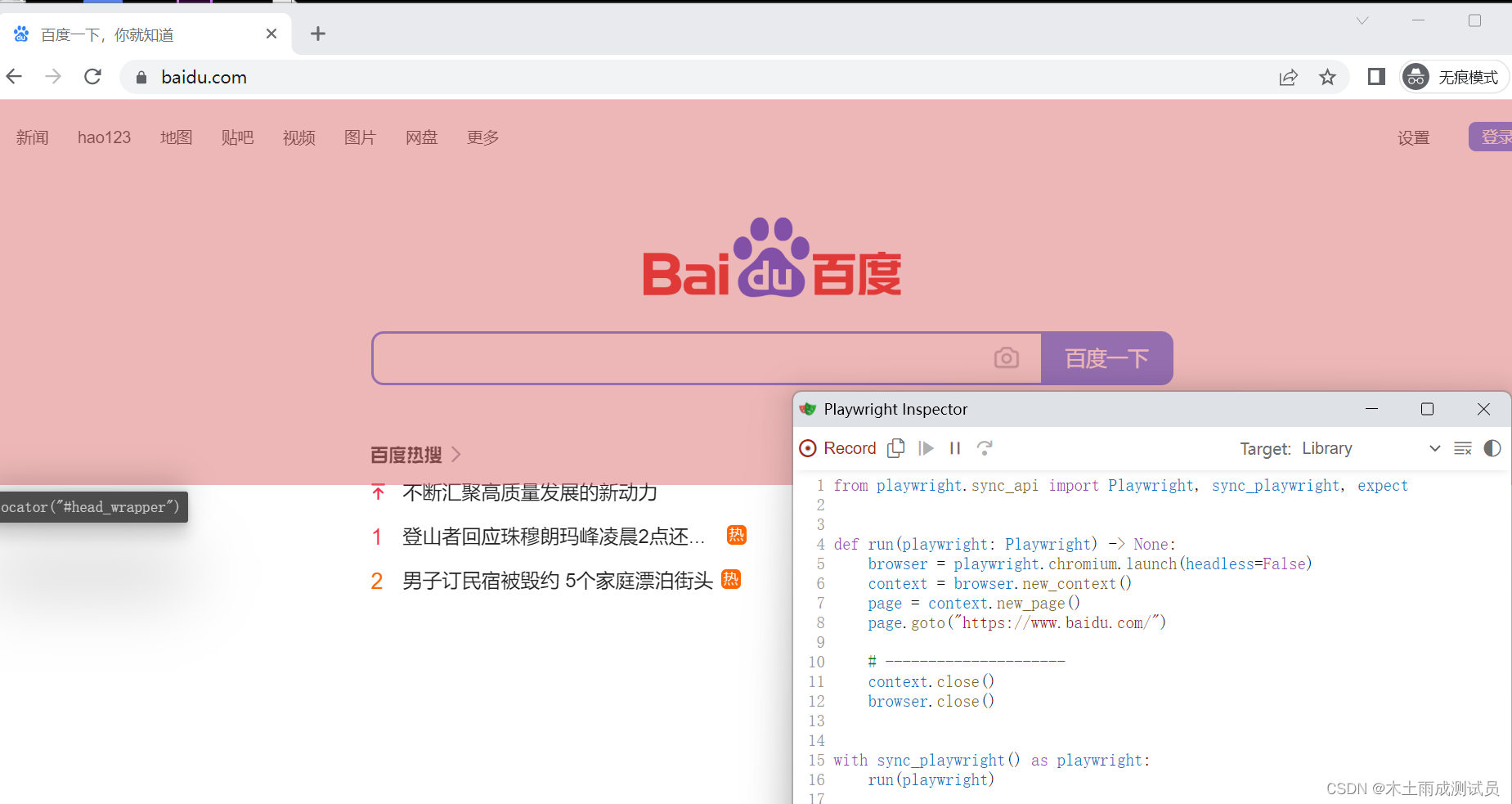
Task: Open the 视频 link
Action: (x=299, y=137)
